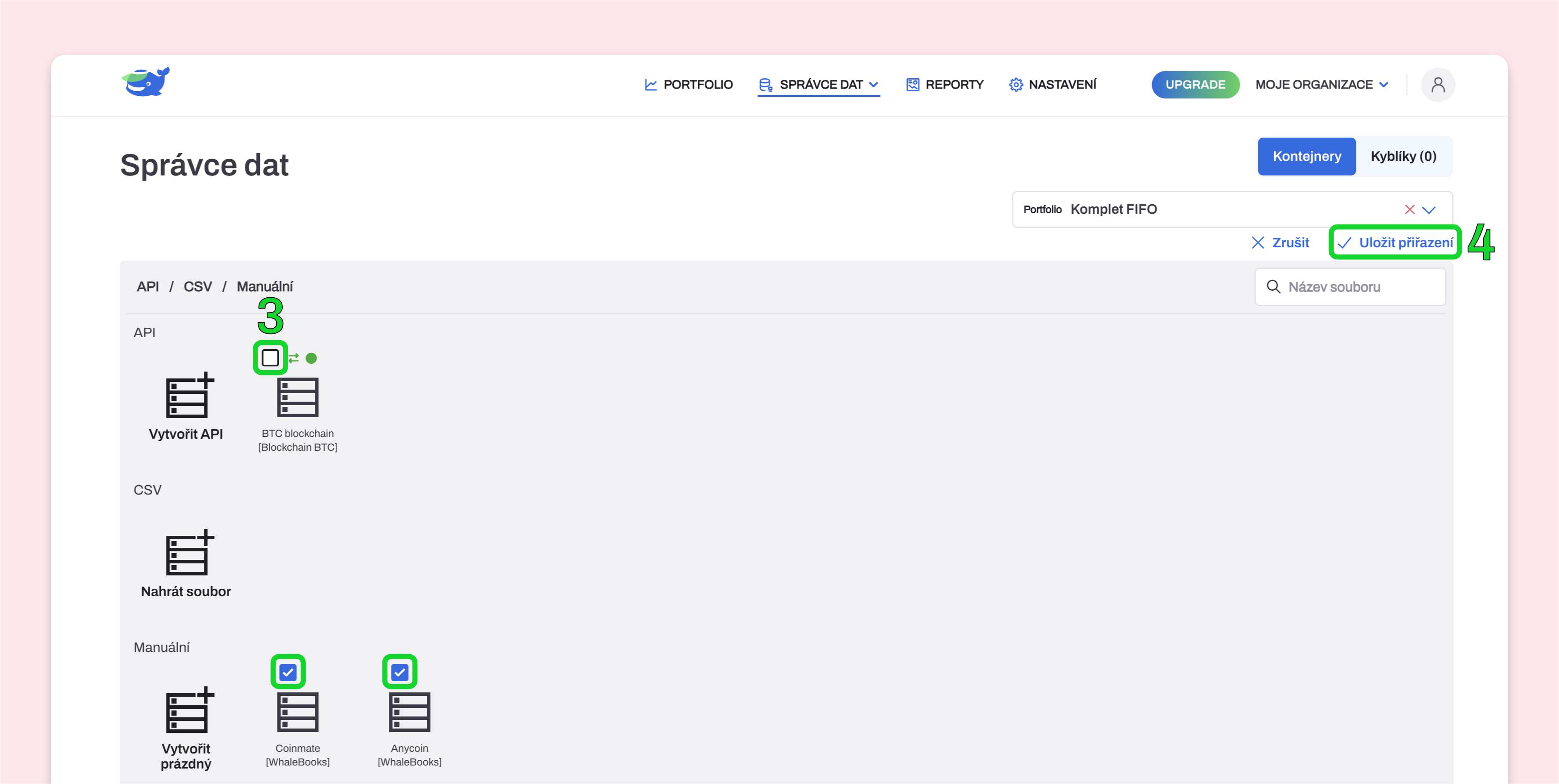Viewport: 1559px width, 784px height.
Task: Uncheck the Anycoin checkbox
Action: (400, 672)
